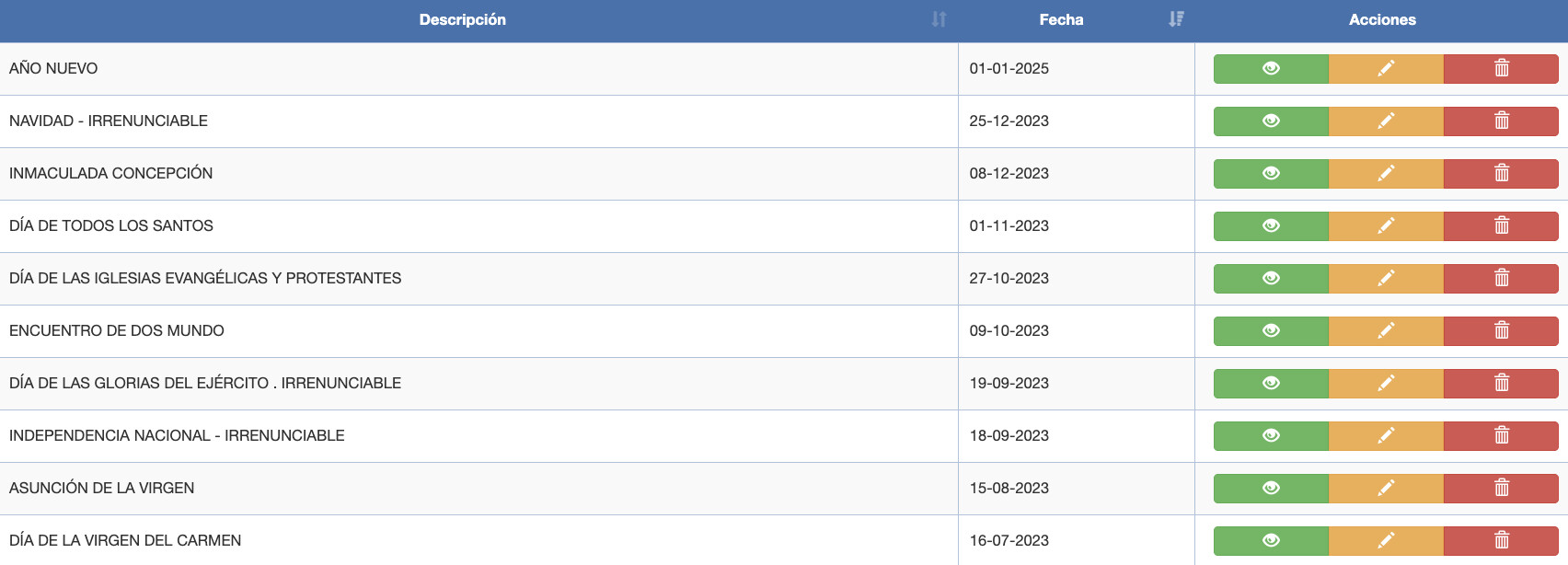1568x565 pixels.
Task: Edit the DÍA DE LA VIRGEN DEL CARMEN row
Action: tap(1386, 541)
